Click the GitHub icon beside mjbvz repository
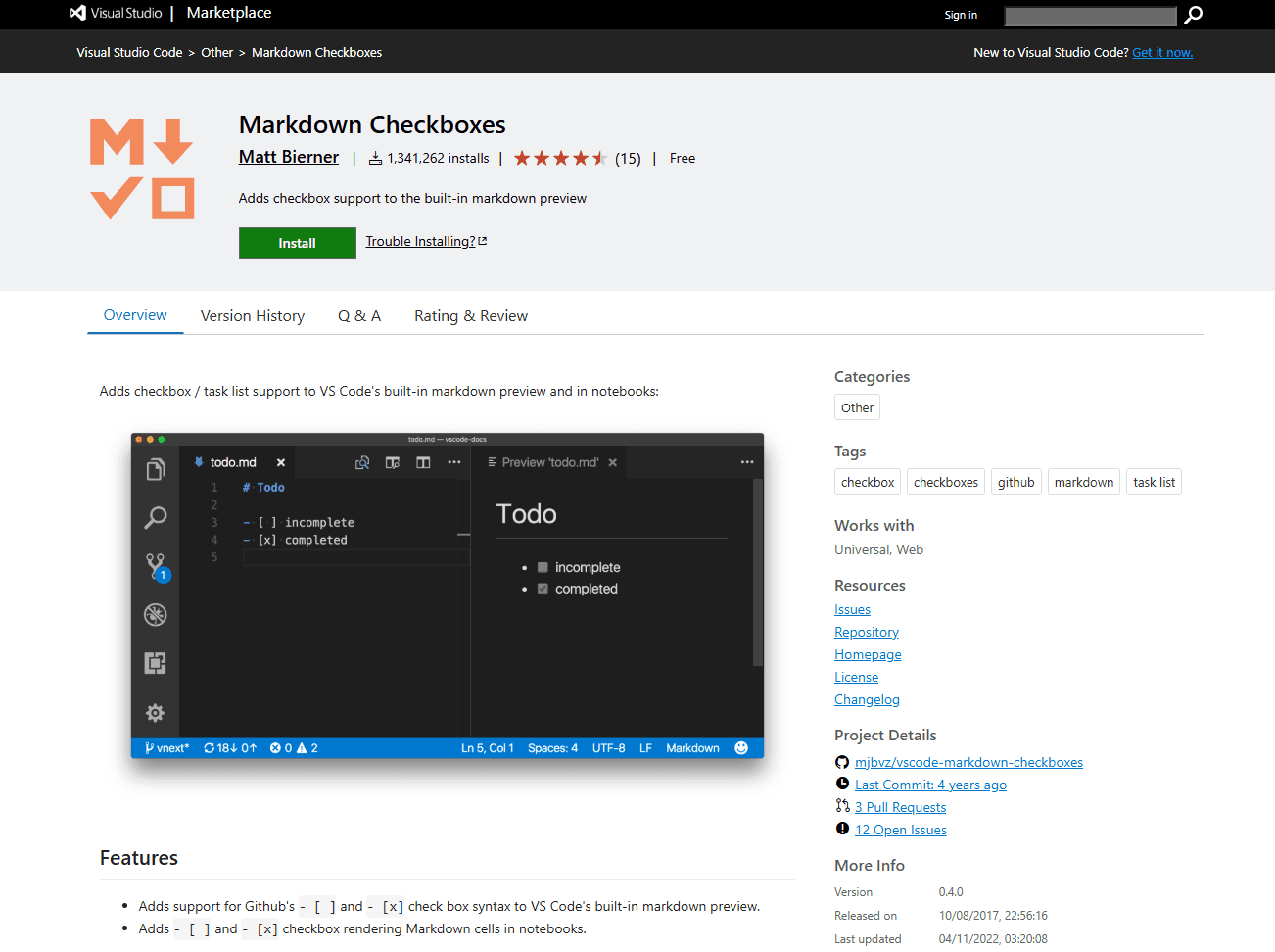Image resolution: width=1275 pixels, height=952 pixels. coord(842,762)
